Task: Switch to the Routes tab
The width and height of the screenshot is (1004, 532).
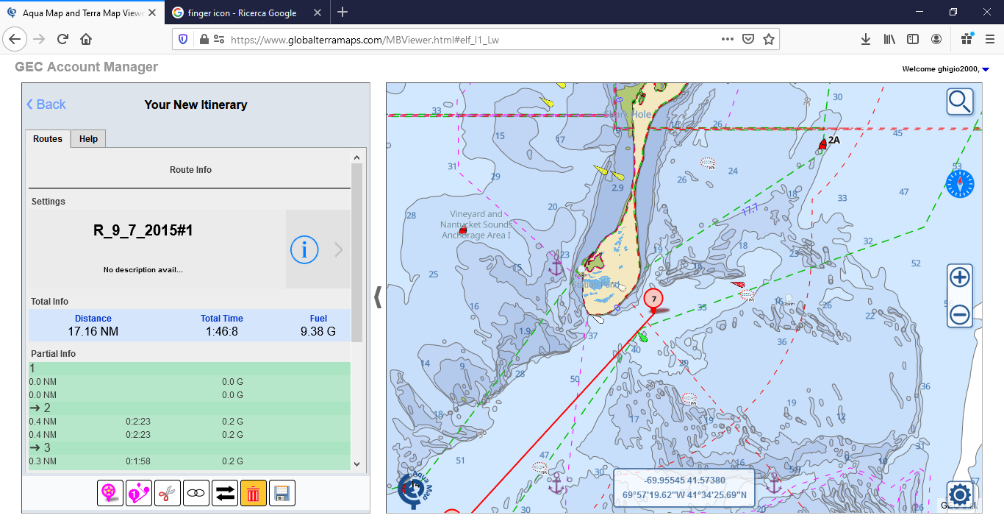Action: click(47, 138)
